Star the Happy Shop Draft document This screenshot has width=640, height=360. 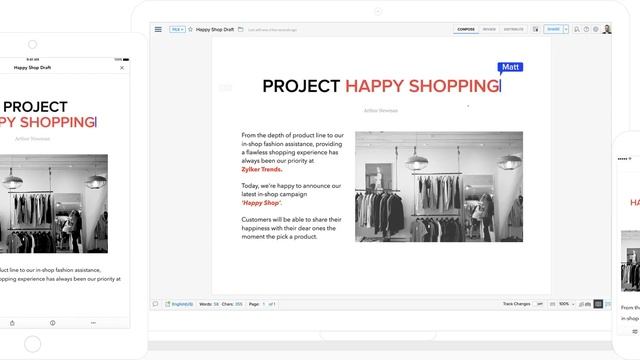190,29
